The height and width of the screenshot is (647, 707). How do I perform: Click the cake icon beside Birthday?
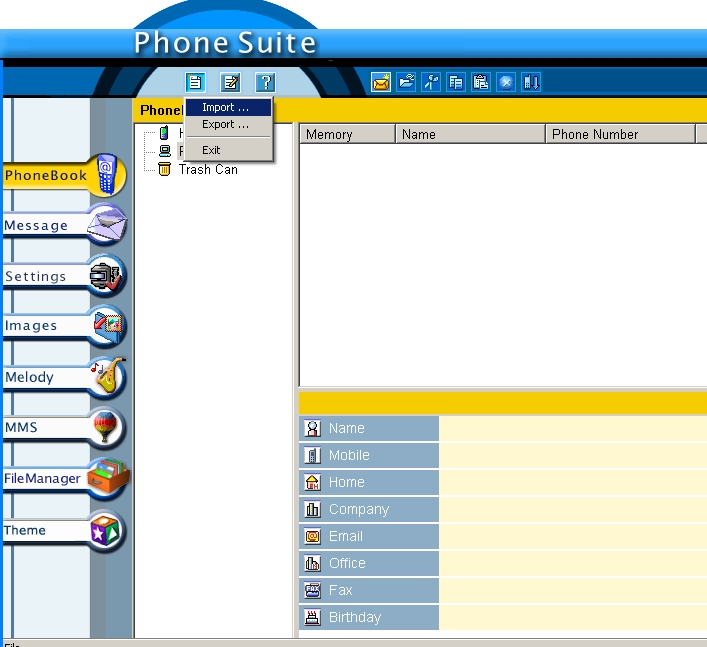point(312,617)
